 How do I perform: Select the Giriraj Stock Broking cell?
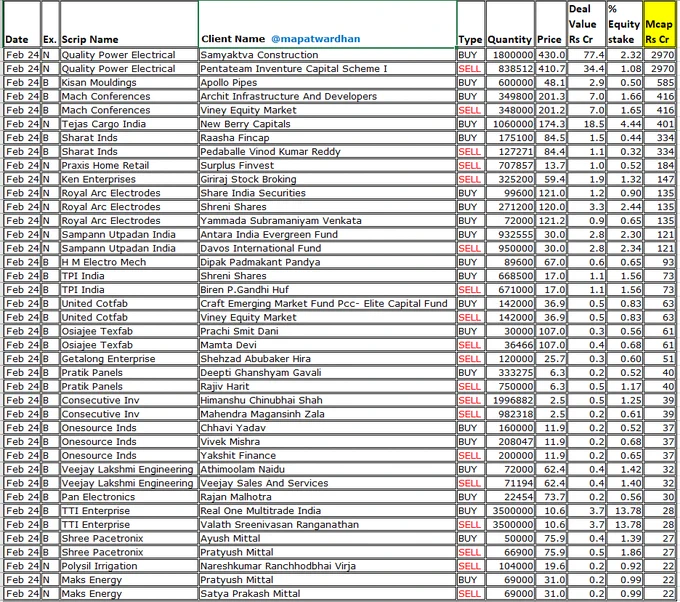(x=327, y=180)
